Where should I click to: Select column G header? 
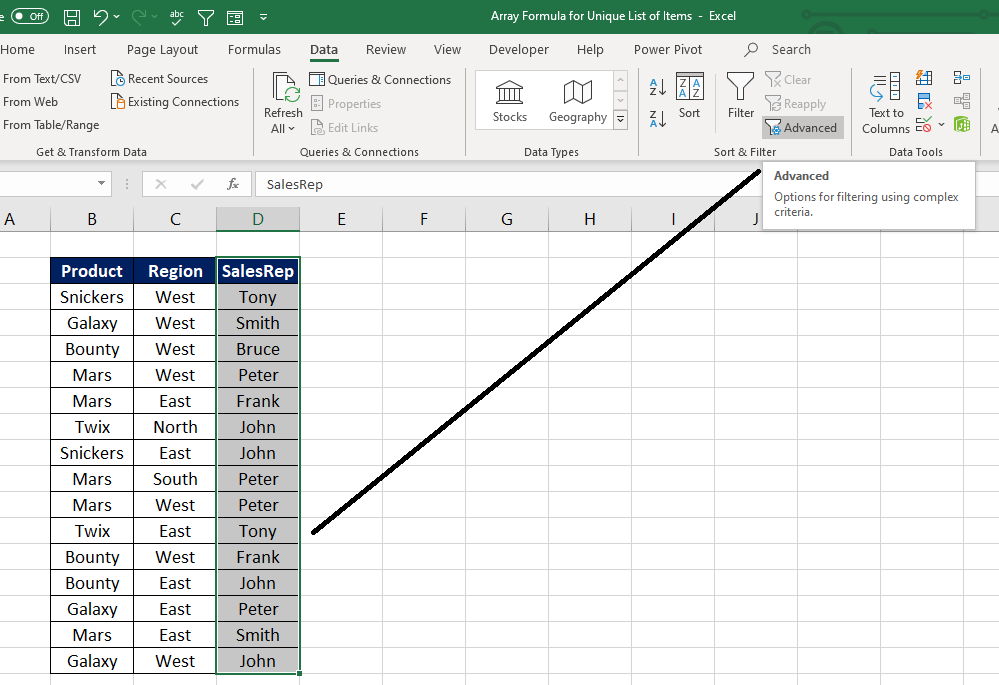tap(507, 219)
